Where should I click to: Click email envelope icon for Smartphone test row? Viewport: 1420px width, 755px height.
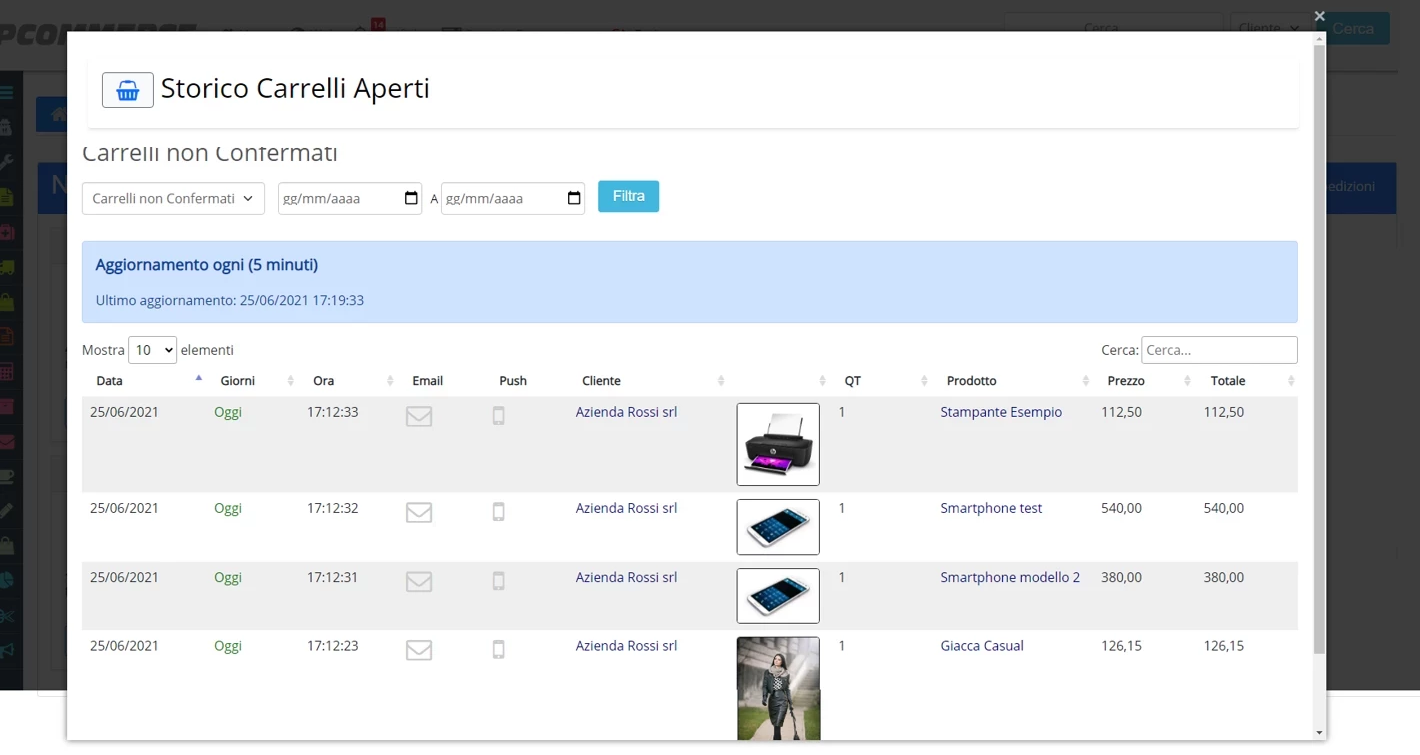point(419,512)
